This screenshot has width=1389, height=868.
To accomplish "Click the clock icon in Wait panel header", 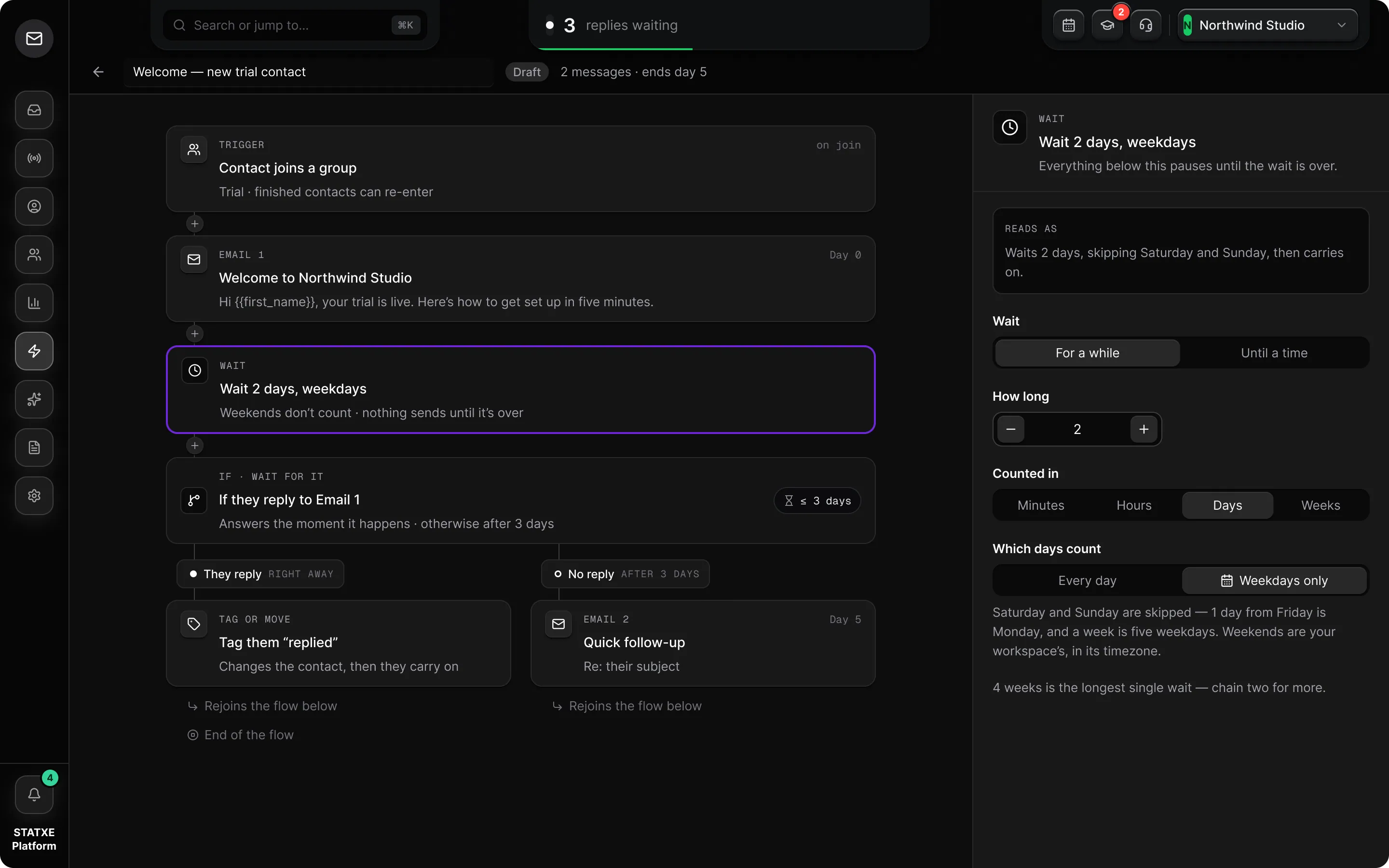I will tap(1009, 127).
